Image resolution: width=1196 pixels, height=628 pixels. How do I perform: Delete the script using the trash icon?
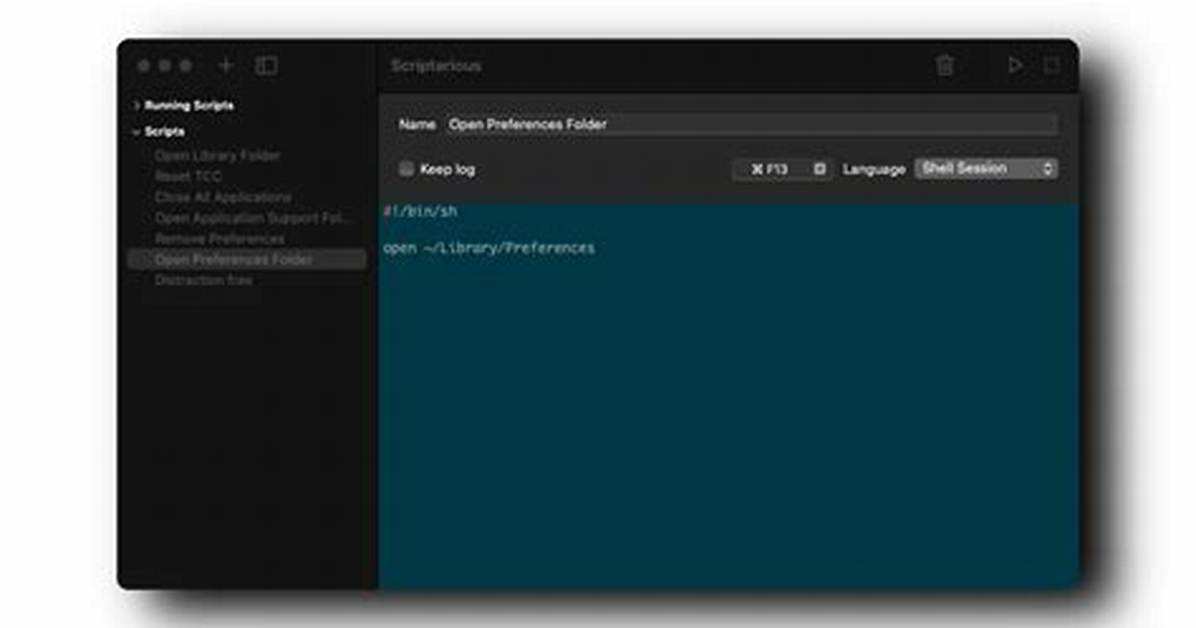[x=944, y=66]
